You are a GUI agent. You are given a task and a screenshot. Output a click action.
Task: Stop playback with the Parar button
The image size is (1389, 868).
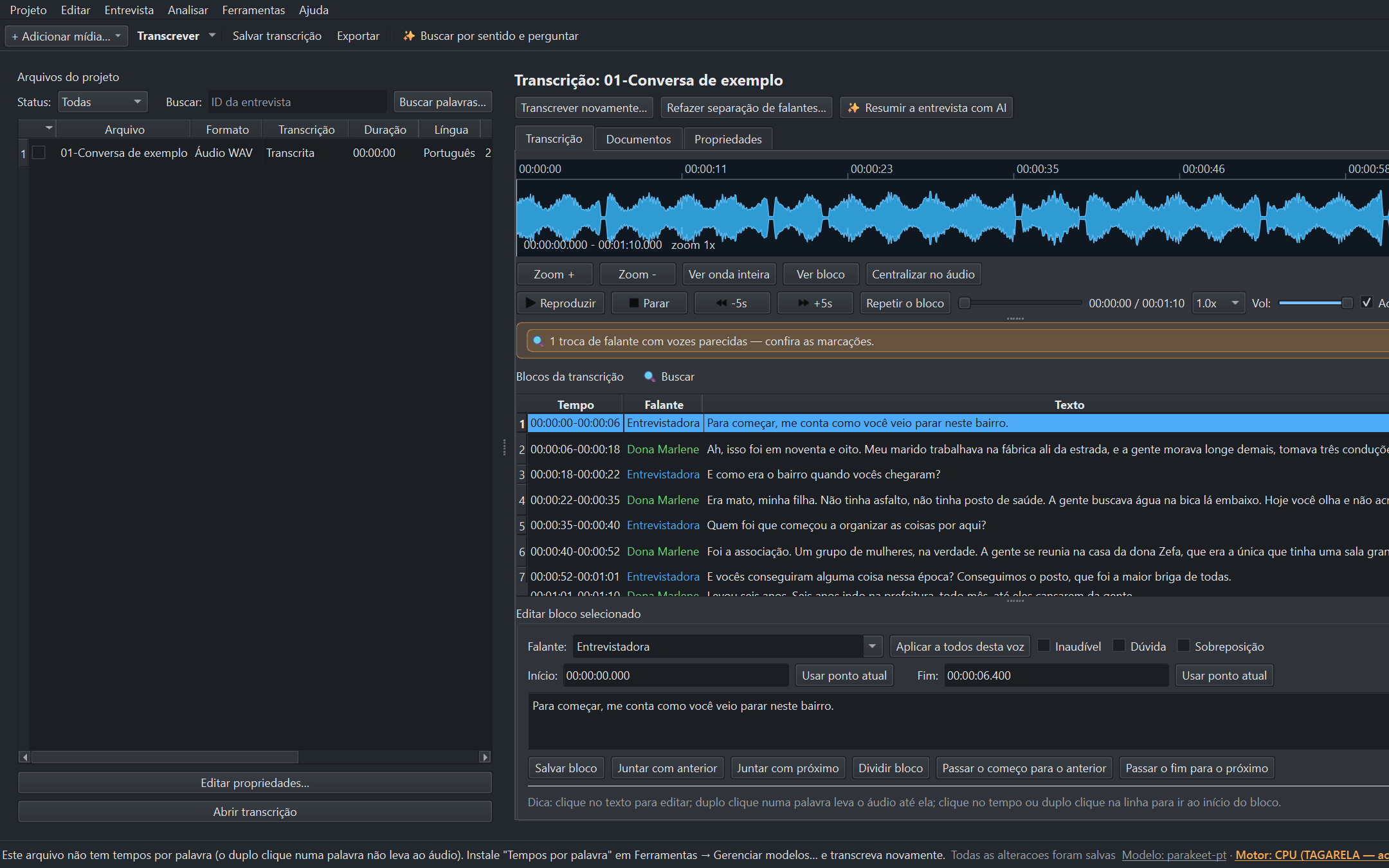pos(649,303)
